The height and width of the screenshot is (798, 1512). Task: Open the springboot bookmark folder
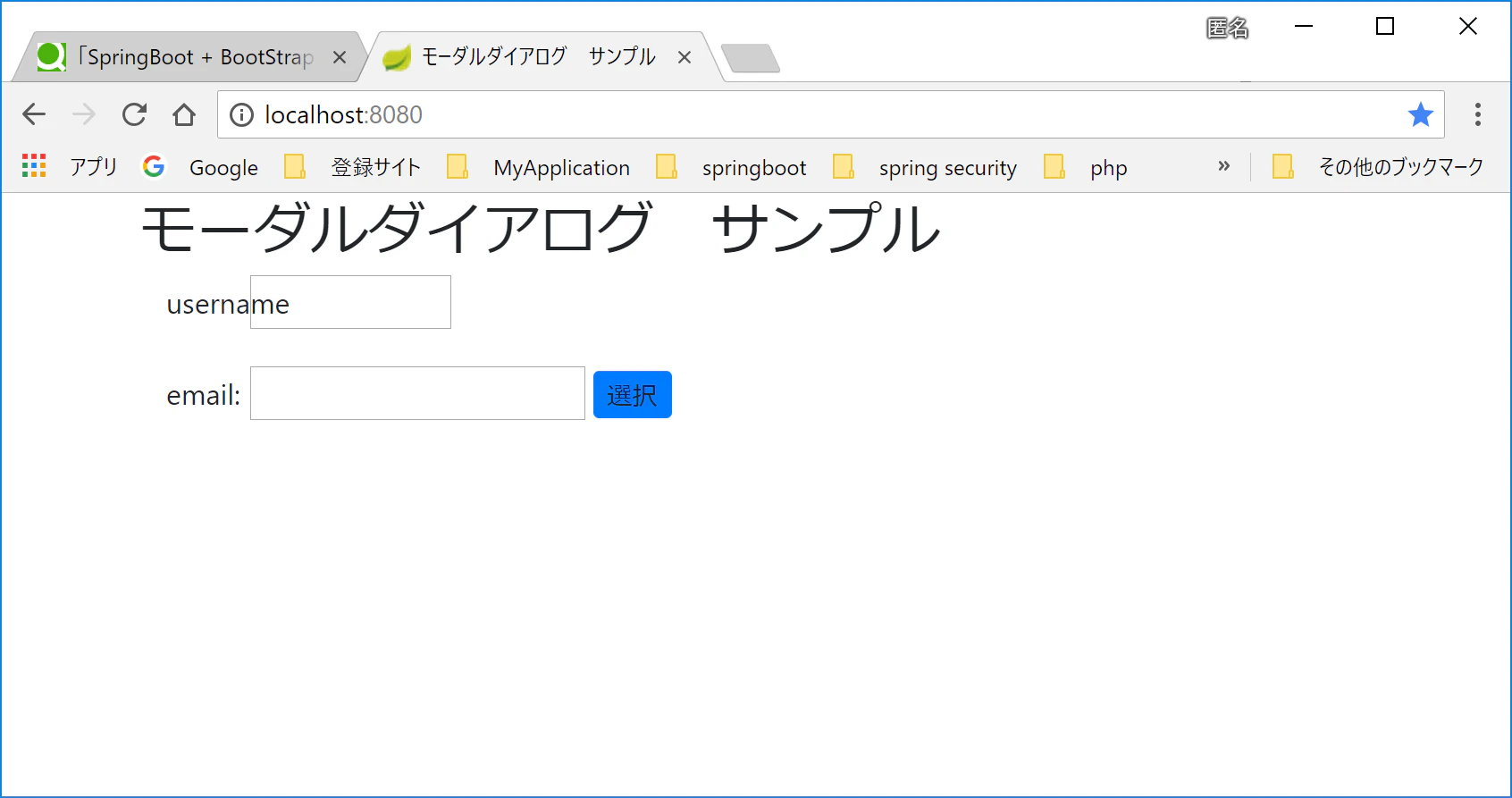tap(731, 167)
